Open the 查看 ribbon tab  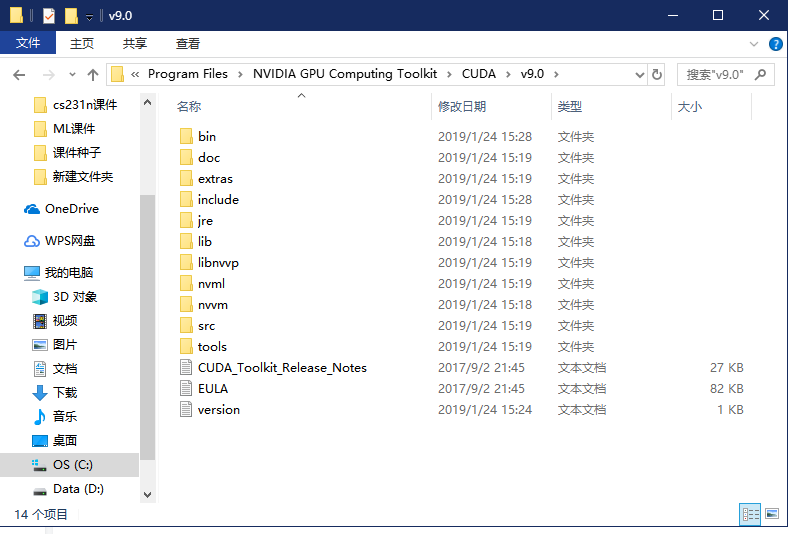point(188,44)
